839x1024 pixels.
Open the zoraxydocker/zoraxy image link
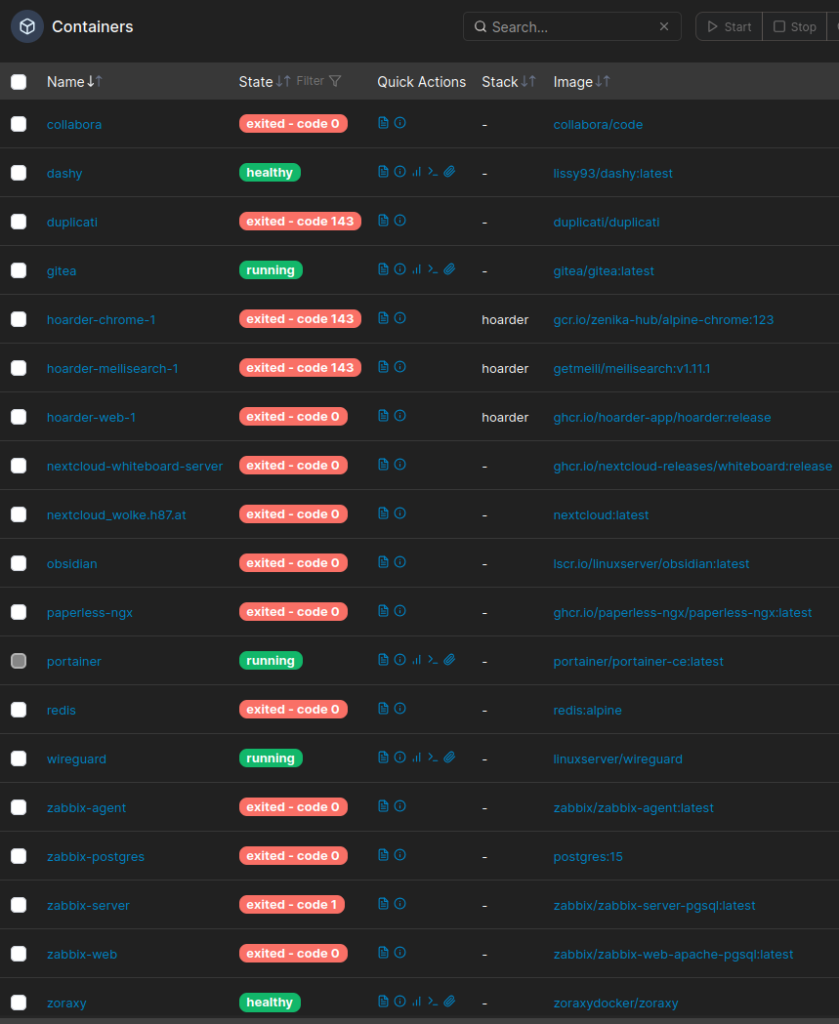click(x=616, y=1003)
